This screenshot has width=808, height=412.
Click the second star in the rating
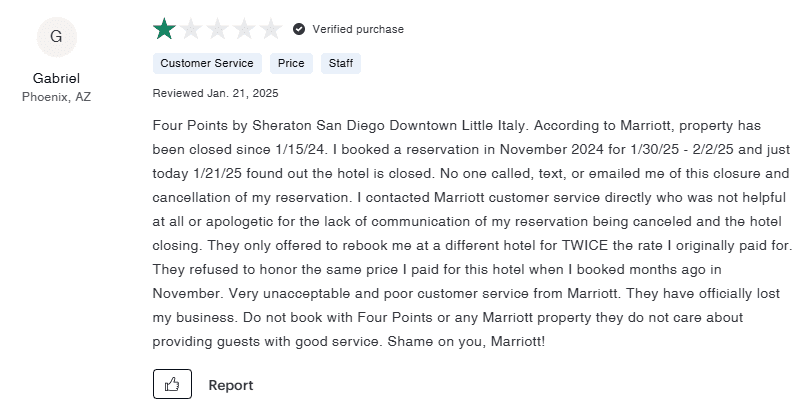pyautogui.click(x=191, y=29)
